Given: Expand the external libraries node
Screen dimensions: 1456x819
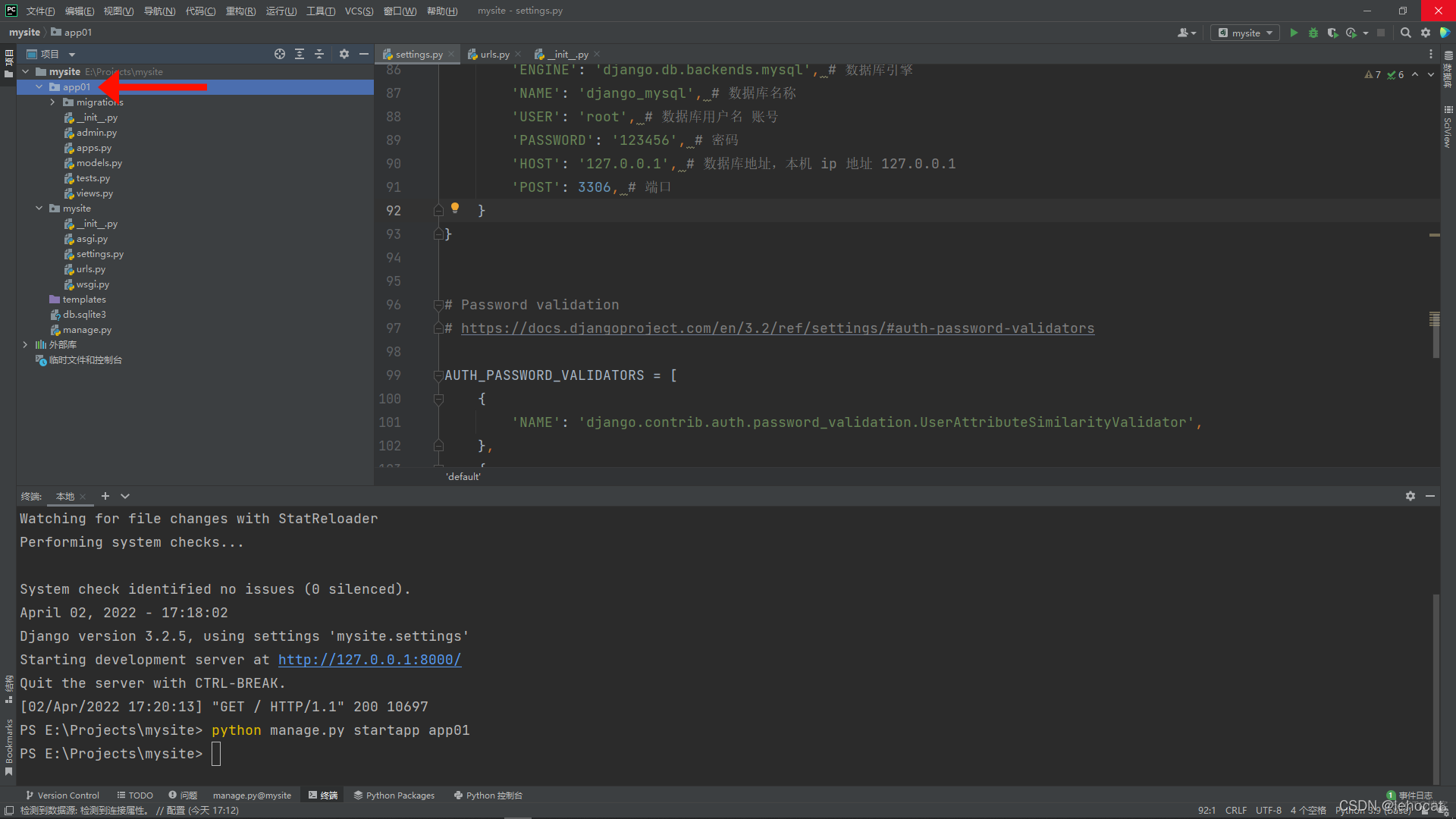Looking at the screenshot, I should click(26, 345).
